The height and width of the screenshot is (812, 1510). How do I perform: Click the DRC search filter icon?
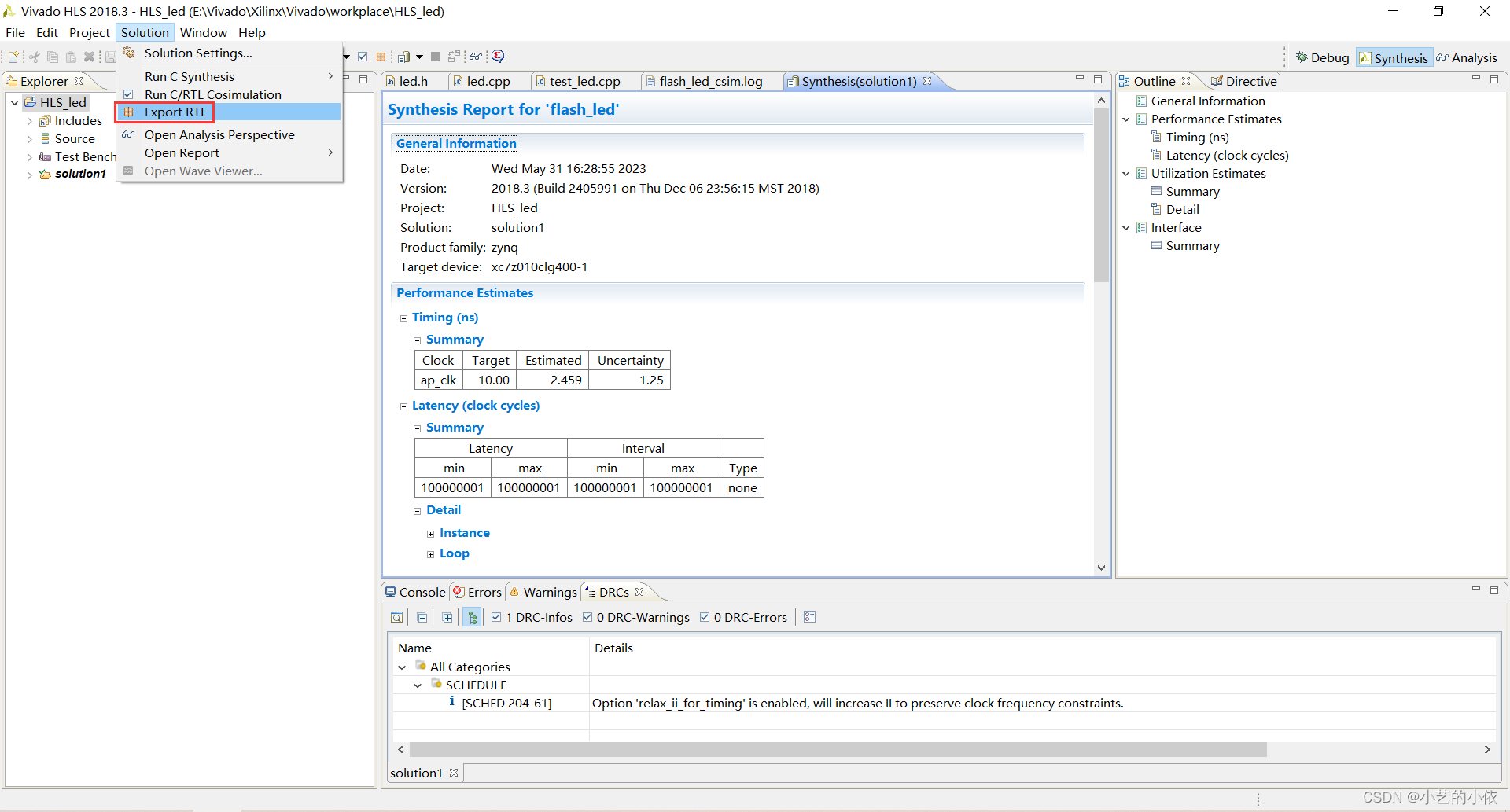click(397, 617)
